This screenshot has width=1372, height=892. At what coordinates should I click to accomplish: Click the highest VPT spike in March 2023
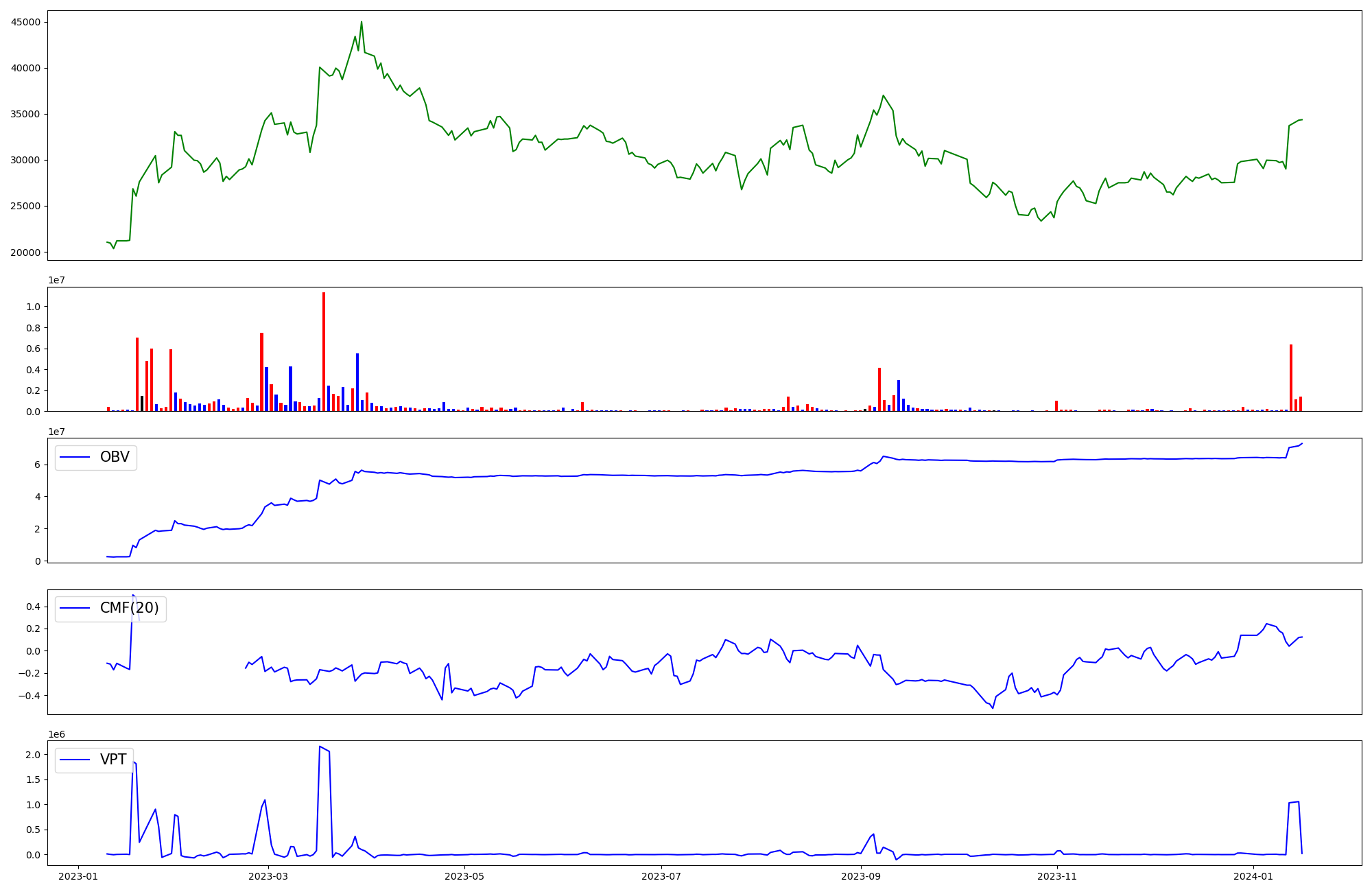click(x=320, y=747)
